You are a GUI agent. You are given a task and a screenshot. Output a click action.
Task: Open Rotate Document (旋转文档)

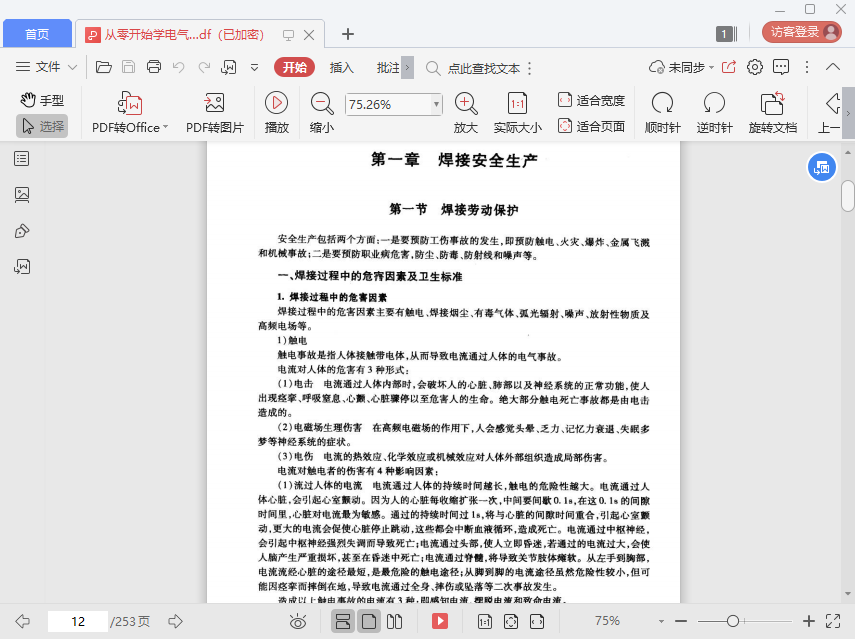[773, 113]
